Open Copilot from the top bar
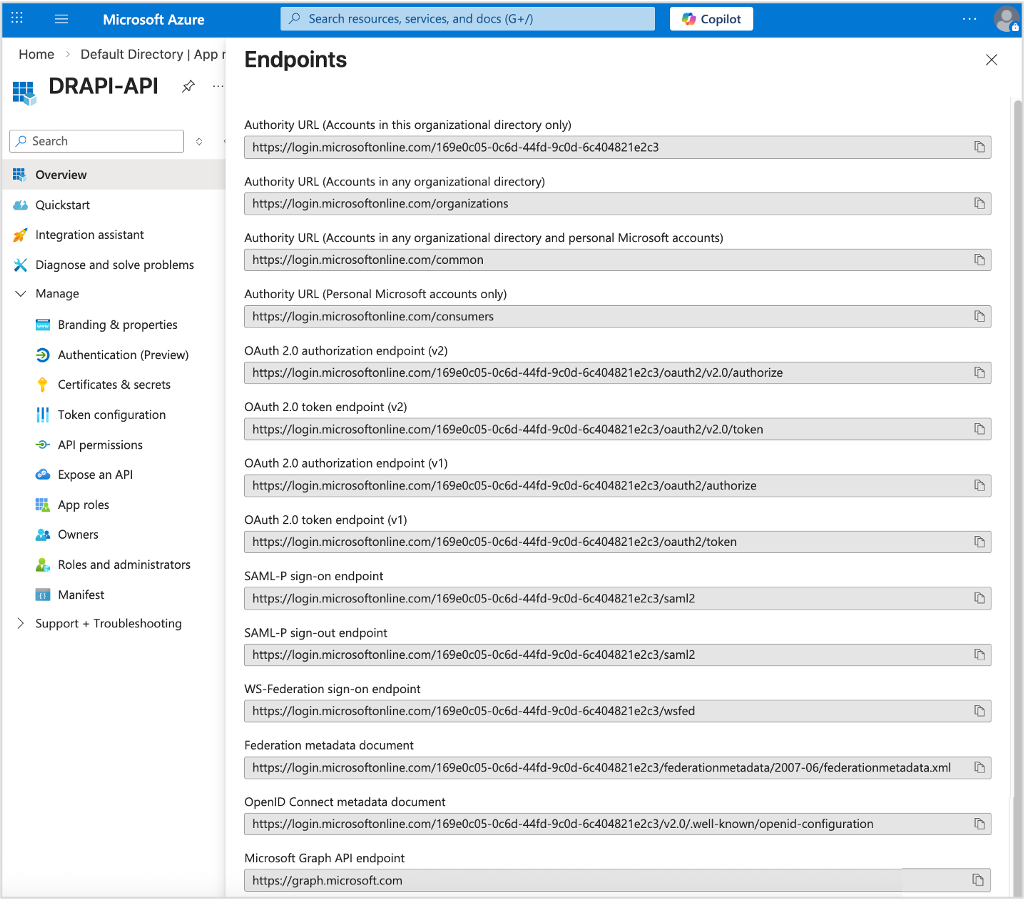Viewport: 1024px width, 900px height. point(711,18)
